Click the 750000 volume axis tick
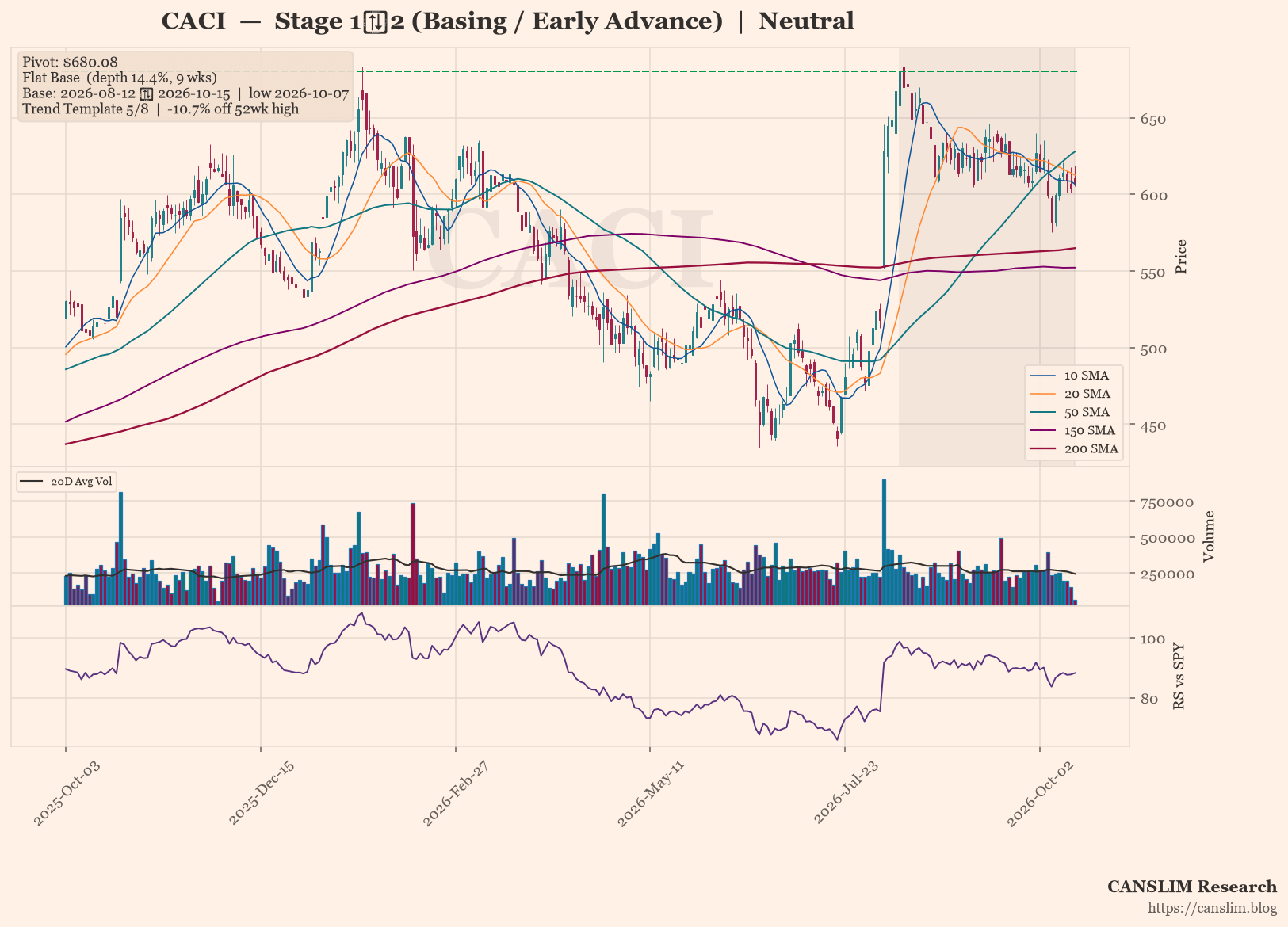1288x927 pixels. [x=1167, y=502]
